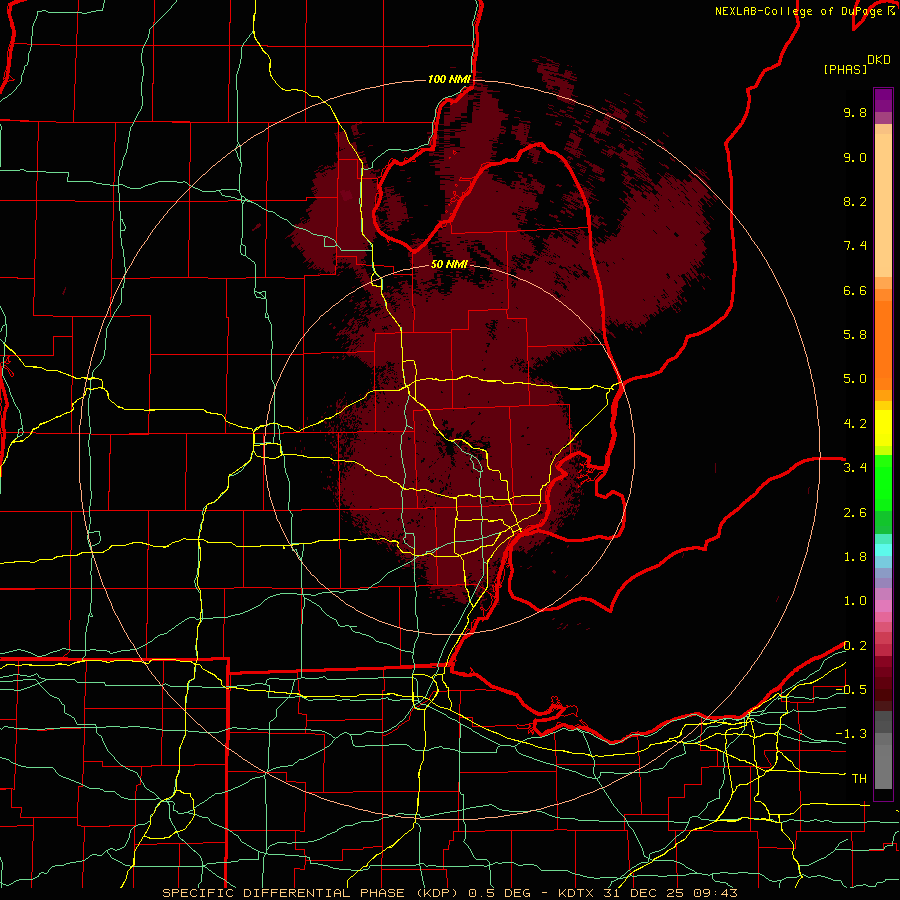Click the Specific Differential Phase caption text
This screenshot has width=900, height=900.
tap(310, 893)
